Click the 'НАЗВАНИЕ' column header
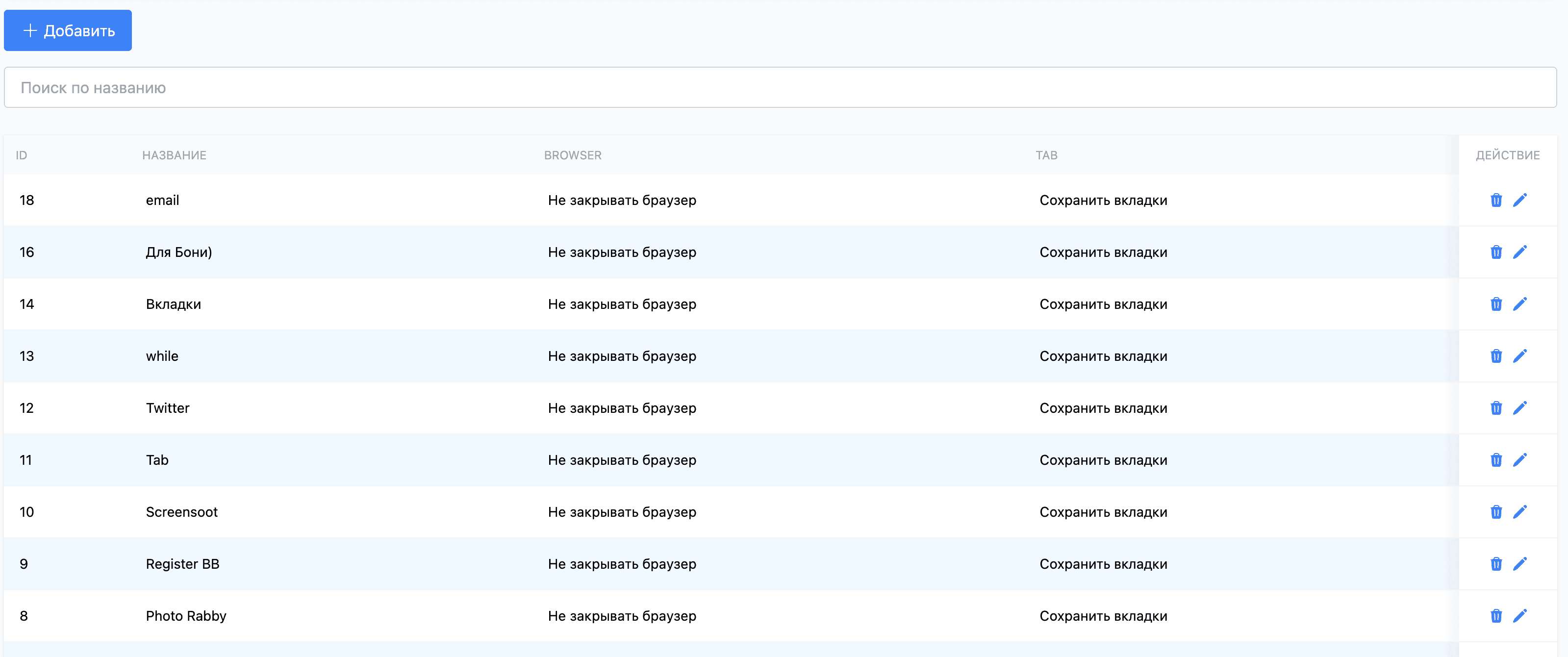The image size is (1568, 657). (x=174, y=155)
